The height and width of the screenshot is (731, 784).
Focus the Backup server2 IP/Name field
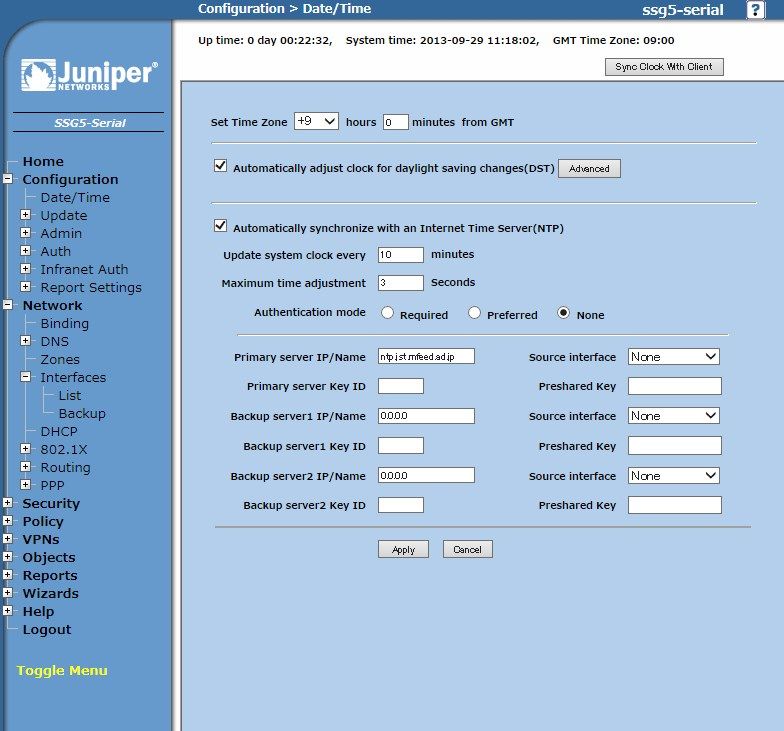point(426,476)
